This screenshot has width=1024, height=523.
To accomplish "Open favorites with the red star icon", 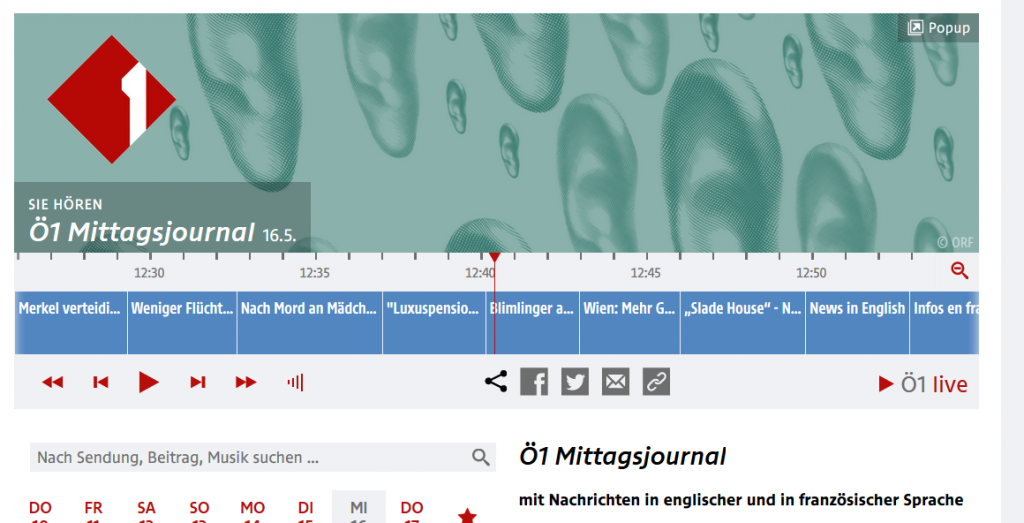I will [x=467, y=516].
